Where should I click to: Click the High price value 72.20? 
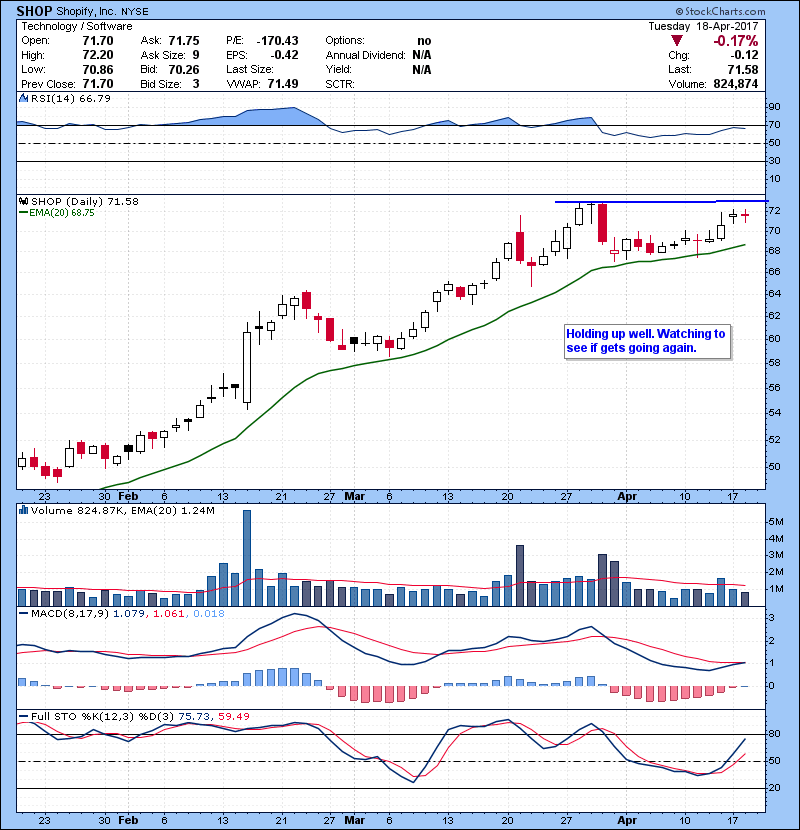coord(98,55)
